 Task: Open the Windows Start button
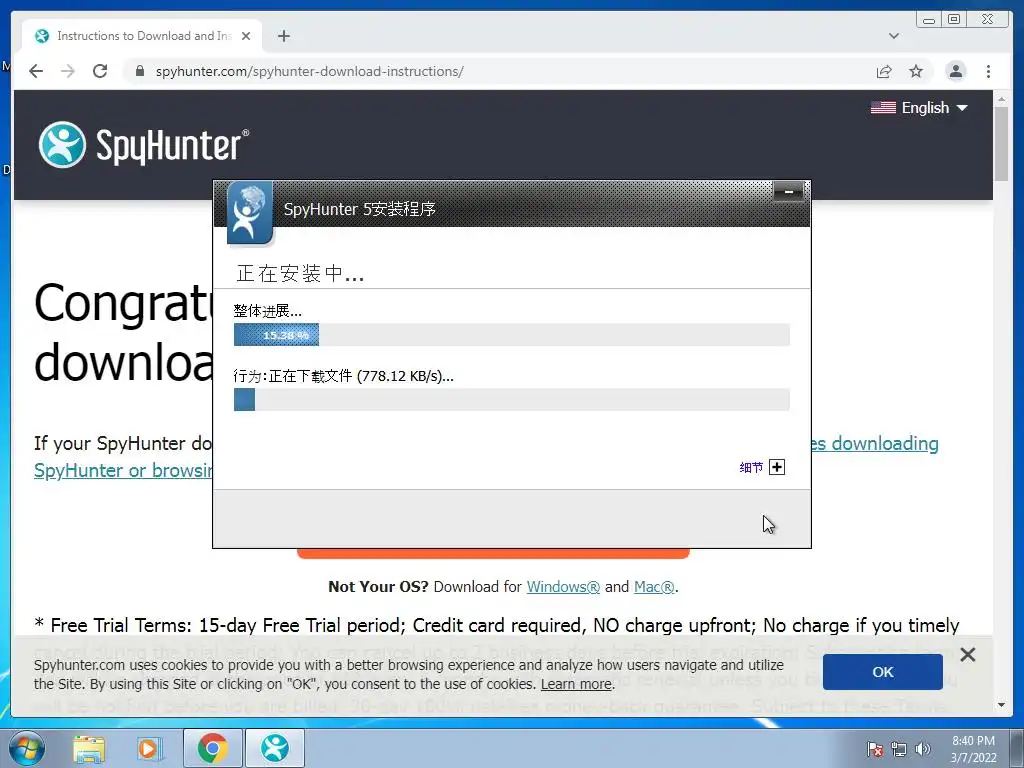[x=26, y=748]
